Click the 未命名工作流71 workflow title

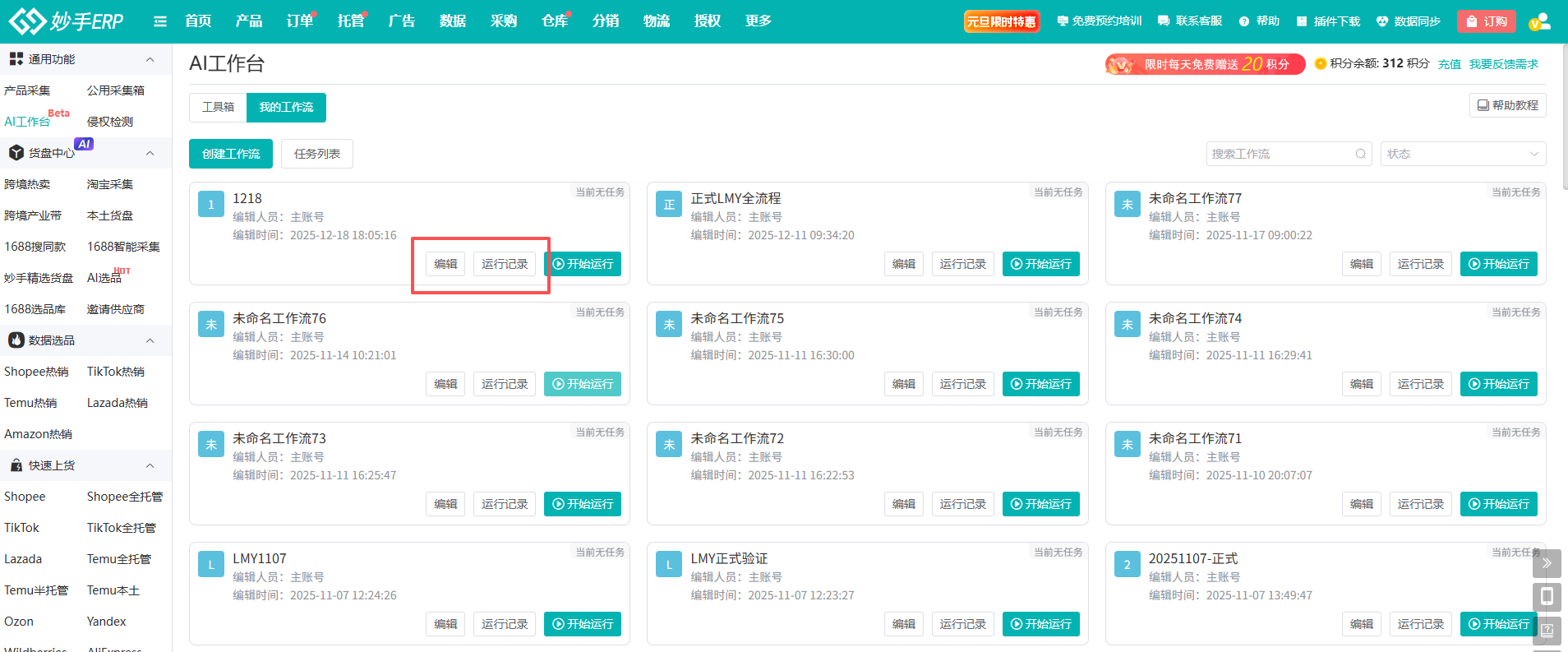(1195, 438)
